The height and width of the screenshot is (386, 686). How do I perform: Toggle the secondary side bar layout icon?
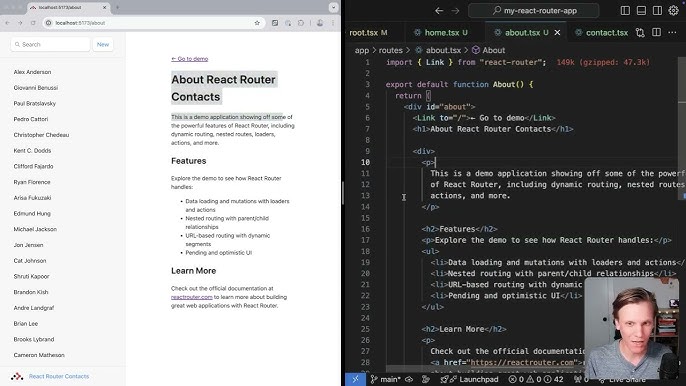pyautogui.click(x=657, y=11)
